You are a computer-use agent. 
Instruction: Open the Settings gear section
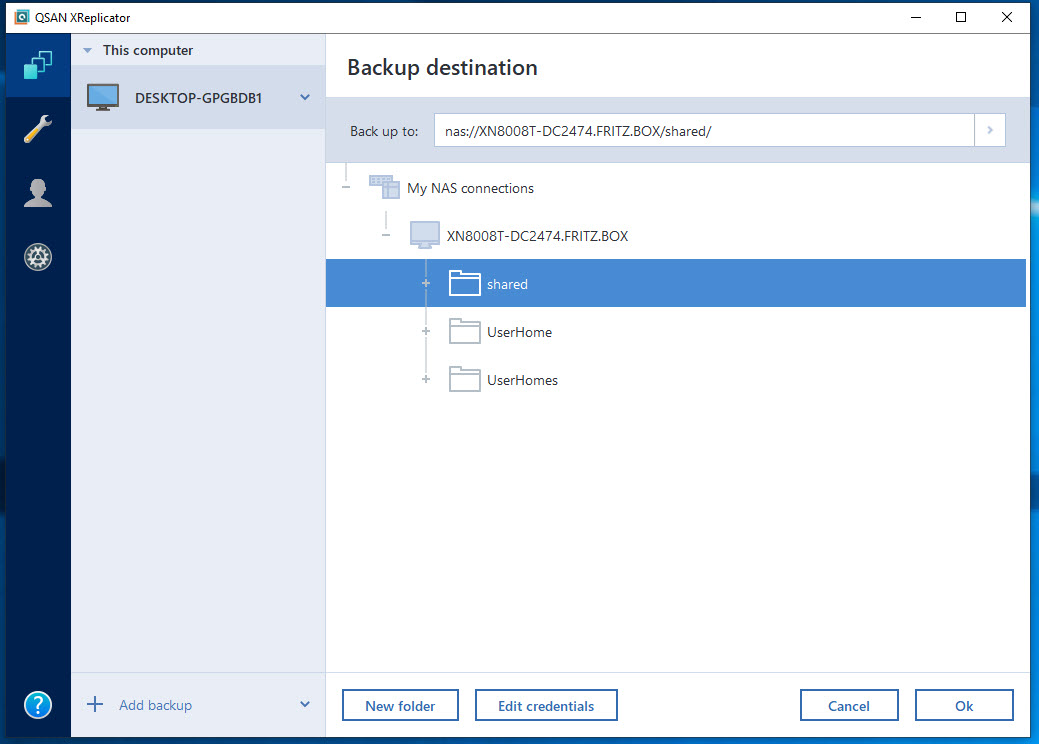38,257
